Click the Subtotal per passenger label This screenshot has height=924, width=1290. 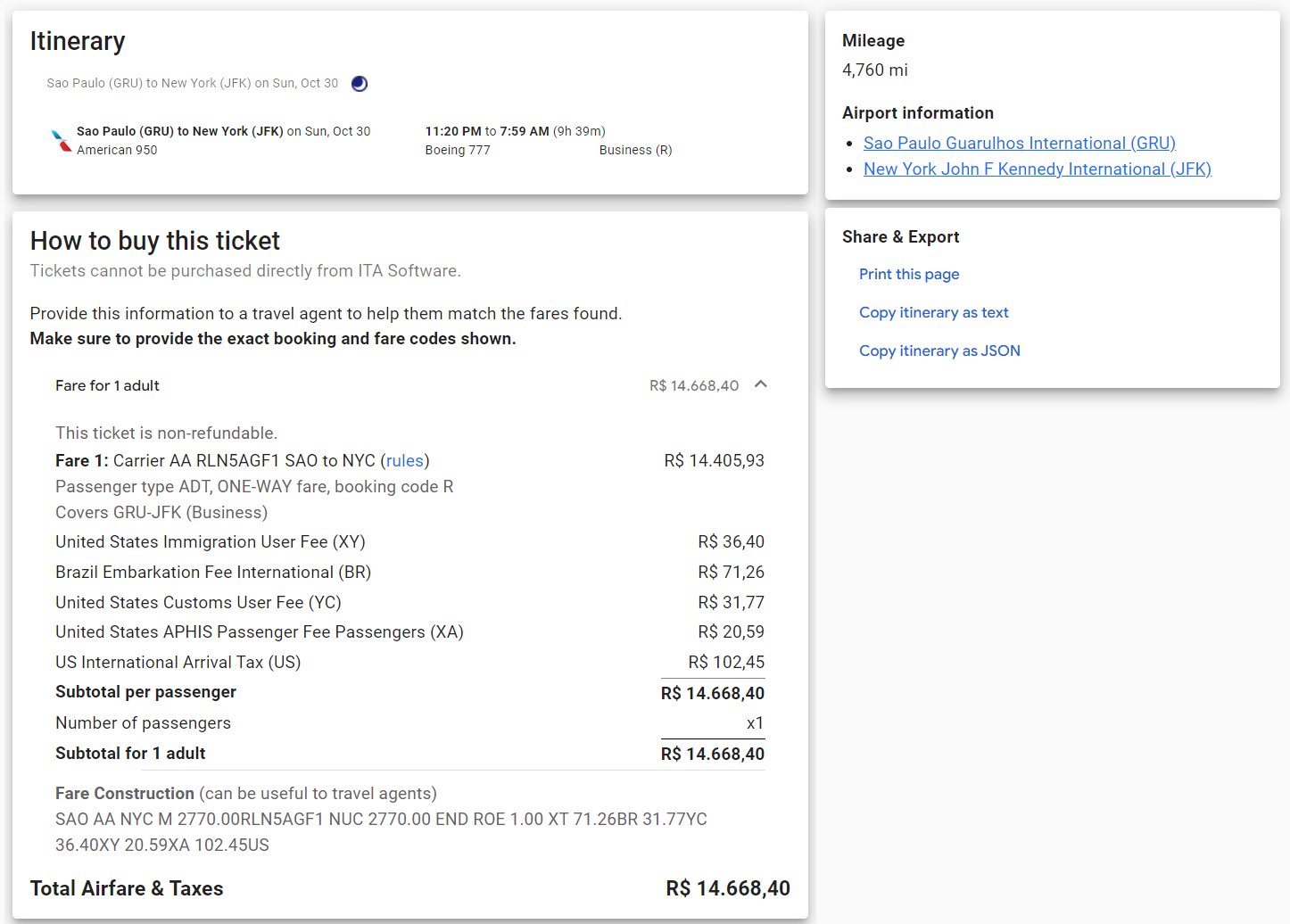pos(145,692)
